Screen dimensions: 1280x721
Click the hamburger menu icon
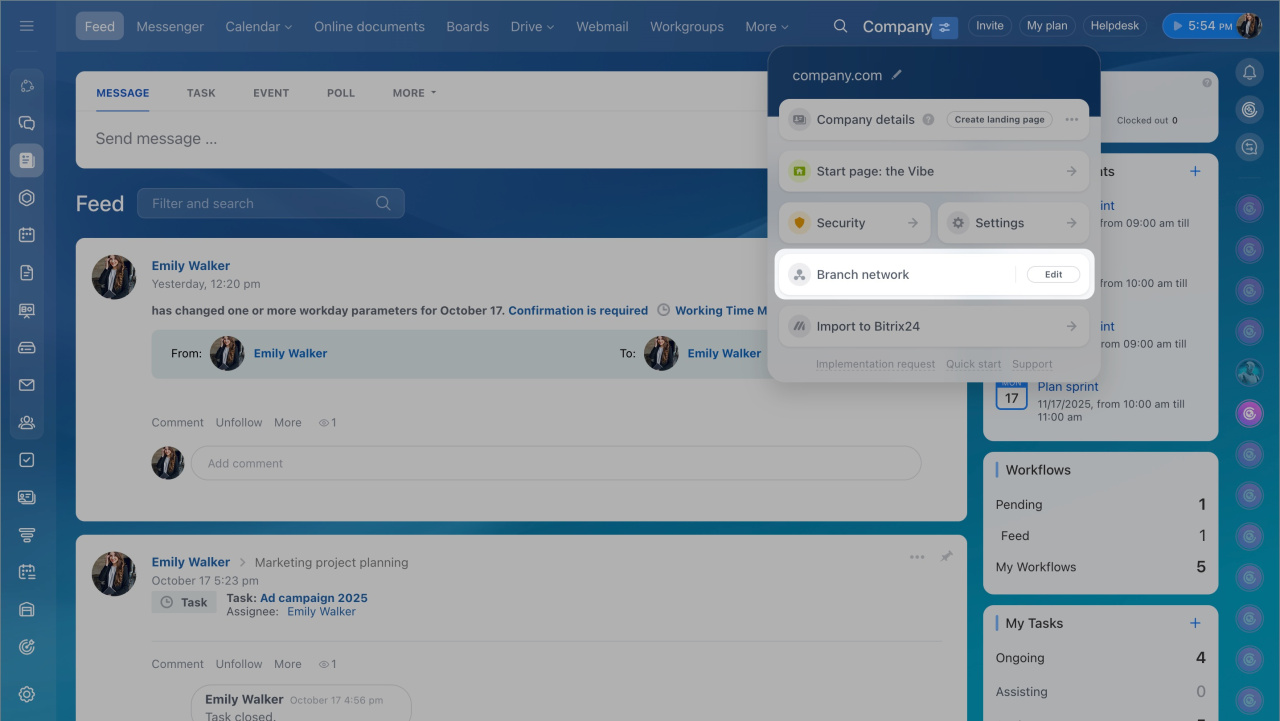point(27,26)
